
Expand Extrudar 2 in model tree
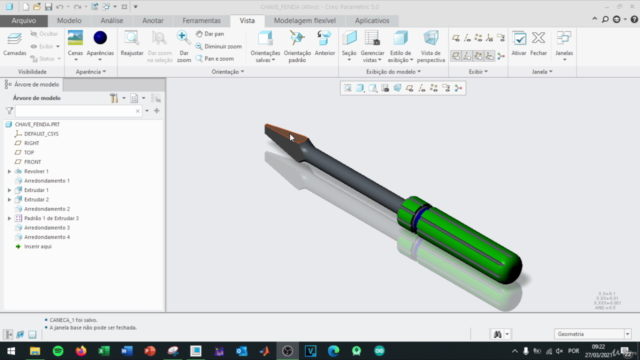tap(9, 200)
